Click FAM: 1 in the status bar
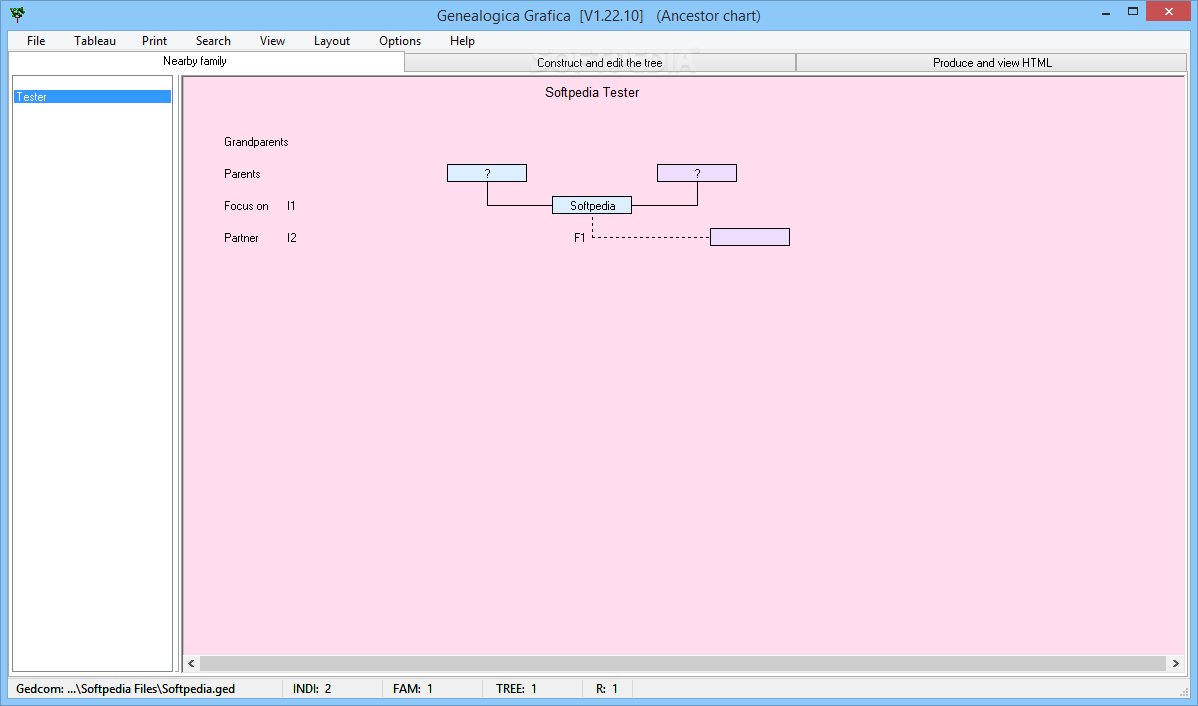 coord(413,689)
